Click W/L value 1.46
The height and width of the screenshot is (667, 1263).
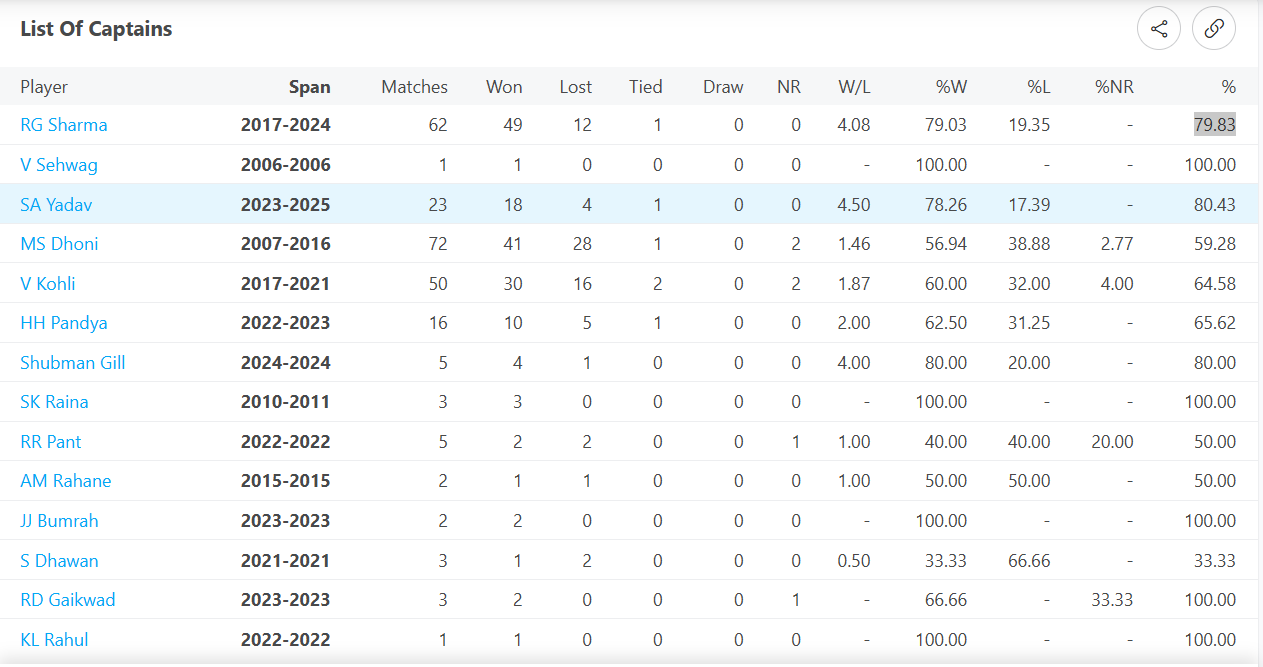click(x=854, y=244)
